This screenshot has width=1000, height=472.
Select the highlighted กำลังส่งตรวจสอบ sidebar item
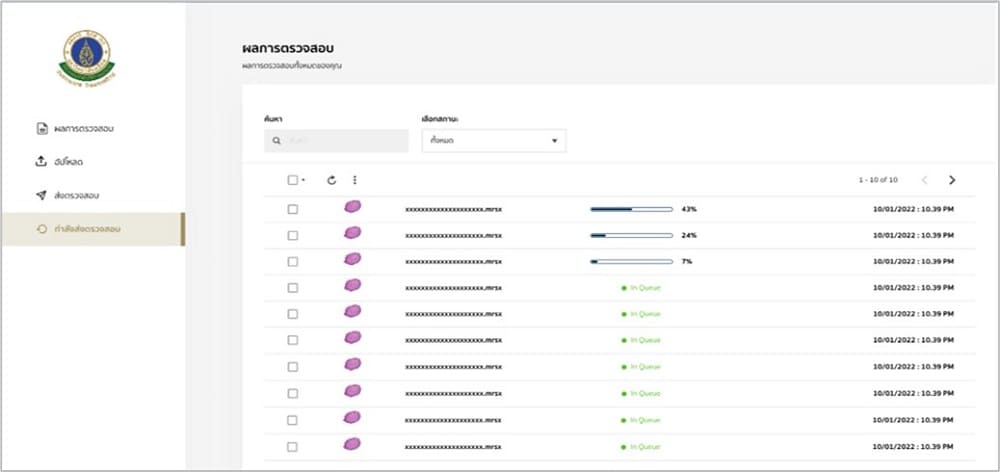pos(88,229)
